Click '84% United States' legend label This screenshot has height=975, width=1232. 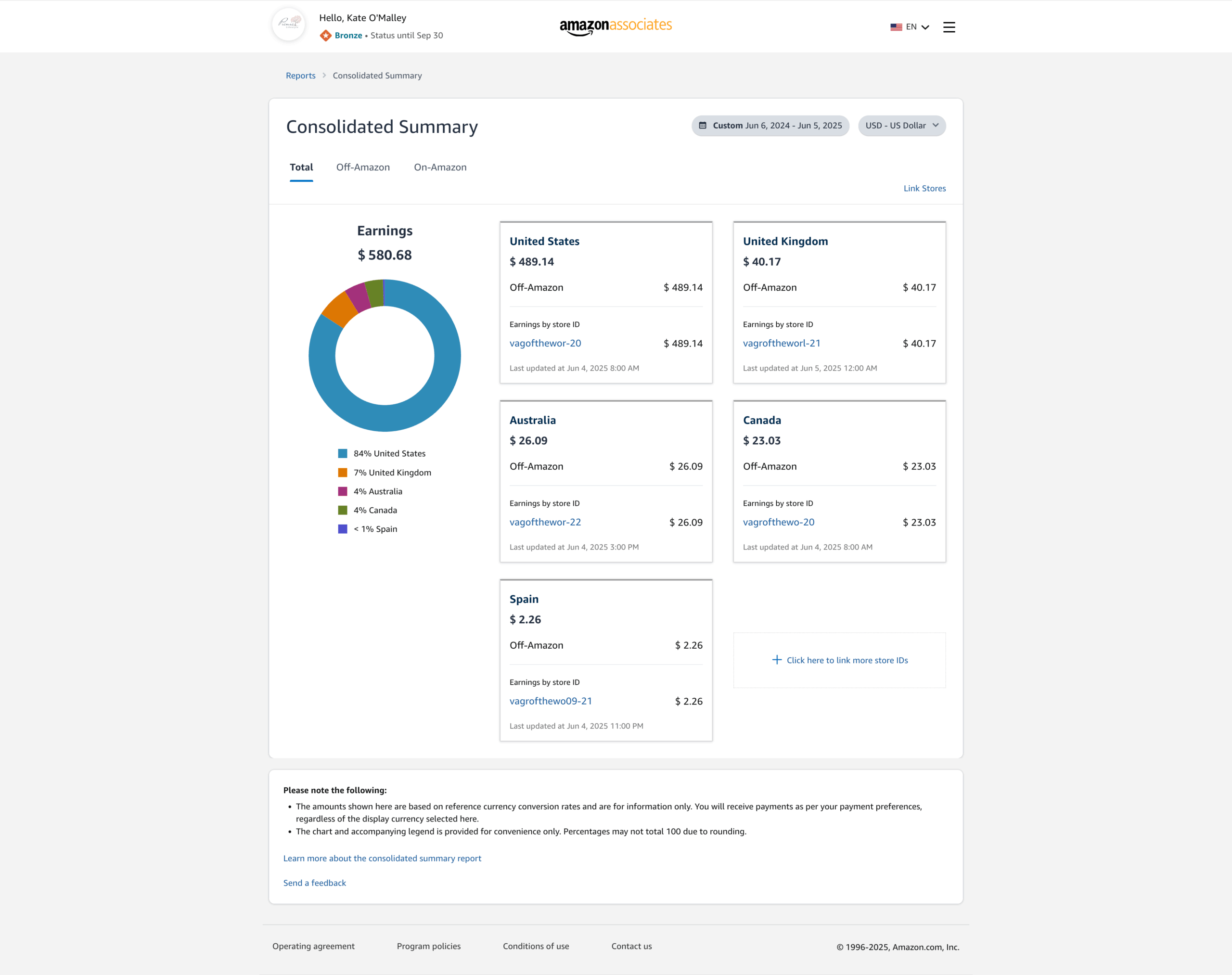pos(389,453)
